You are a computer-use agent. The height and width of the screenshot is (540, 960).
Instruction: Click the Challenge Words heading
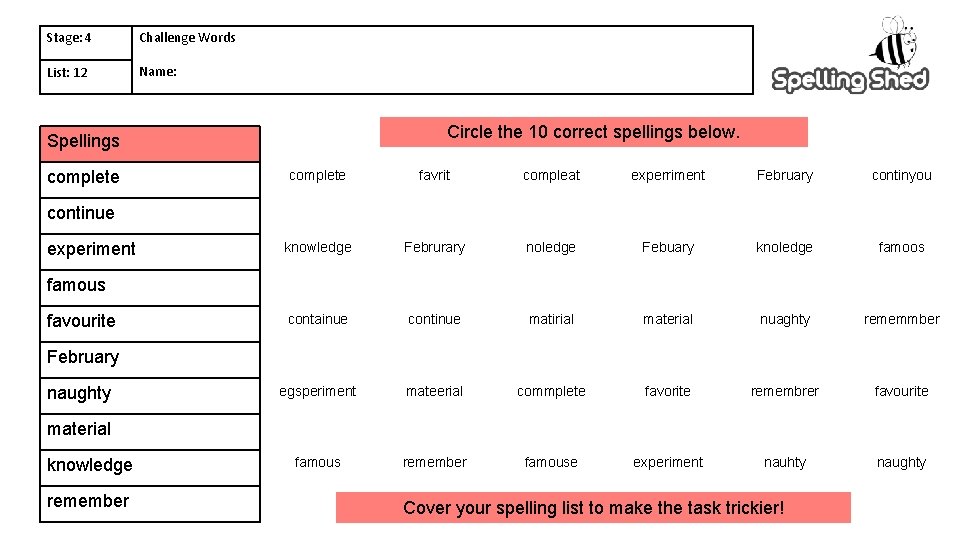tap(187, 38)
